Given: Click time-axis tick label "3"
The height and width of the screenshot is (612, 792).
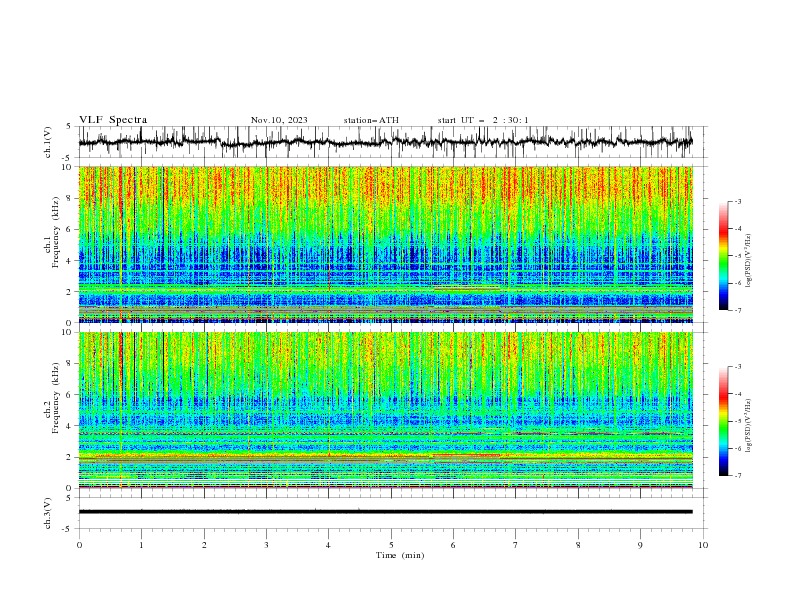Looking at the screenshot, I should pos(266,545).
